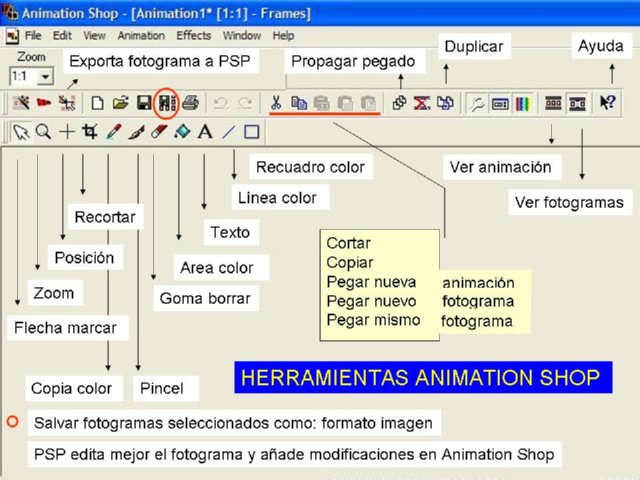Viewport: 640px width, 480px height.
Task: Open animation properties wrench icon
Action: (477, 103)
